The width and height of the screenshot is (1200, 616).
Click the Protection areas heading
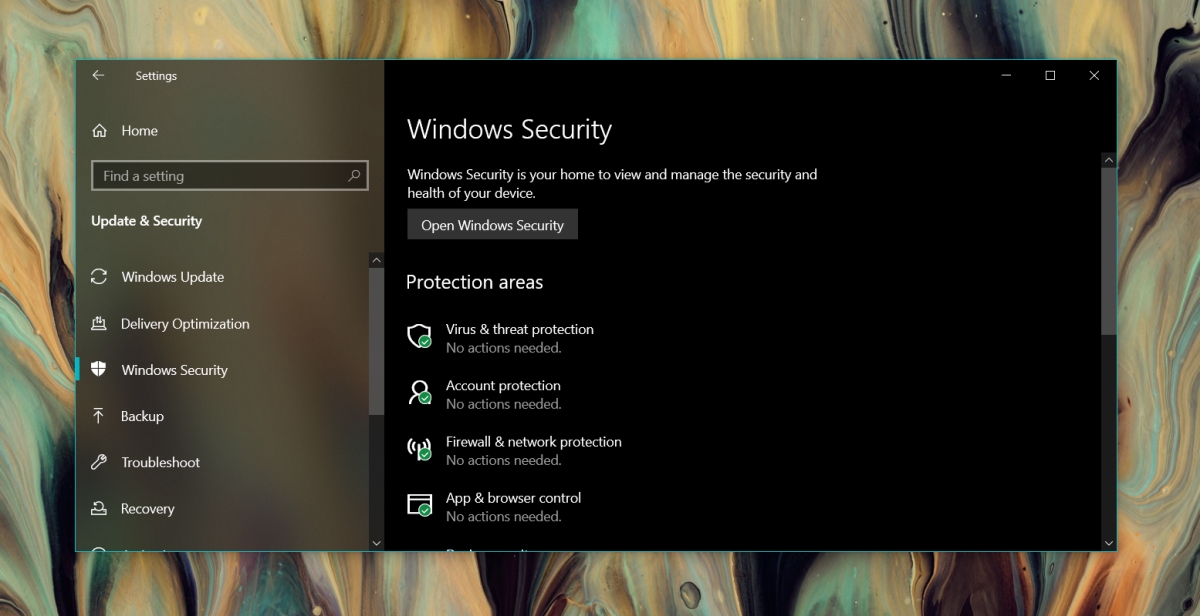point(475,282)
